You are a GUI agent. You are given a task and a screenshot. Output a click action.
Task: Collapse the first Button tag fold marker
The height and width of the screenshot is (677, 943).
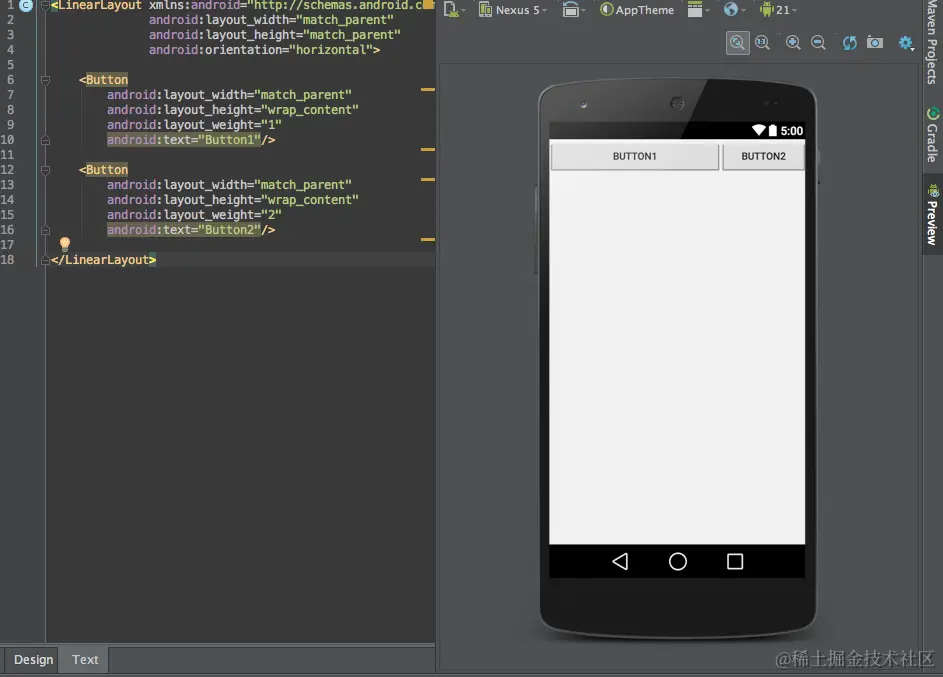[x=45, y=80]
